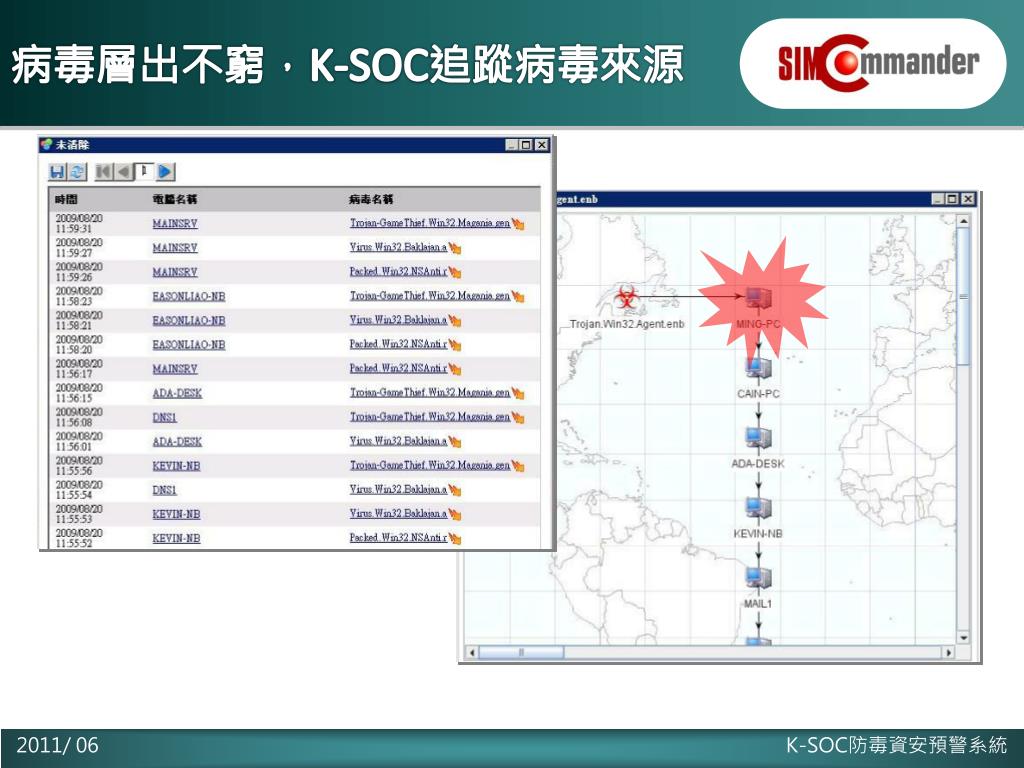Screen dimensions: 1024x768
Task: Click the red biohazard virus icon on map
Action: [626, 298]
